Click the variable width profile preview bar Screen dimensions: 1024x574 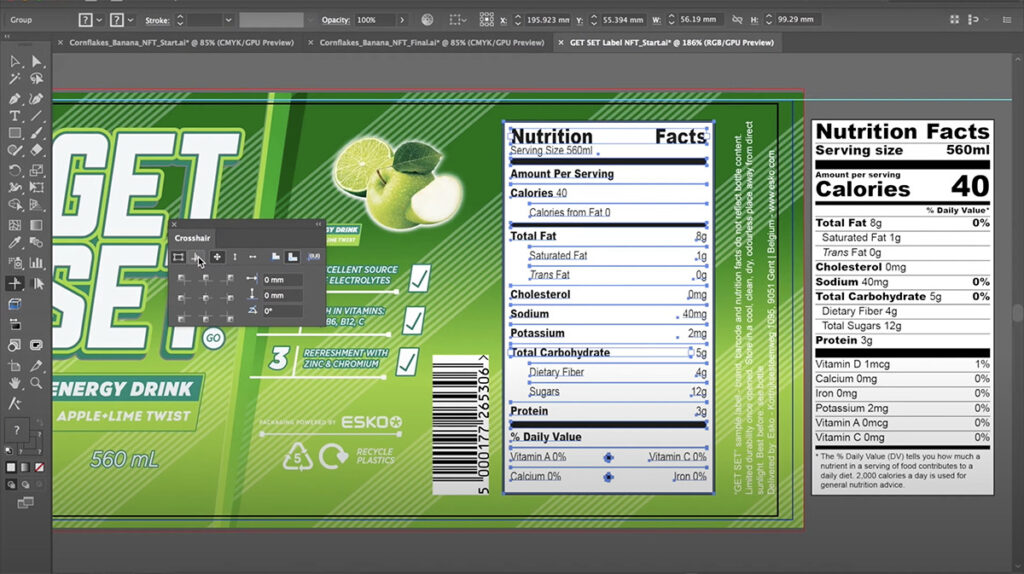tap(271, 20)
